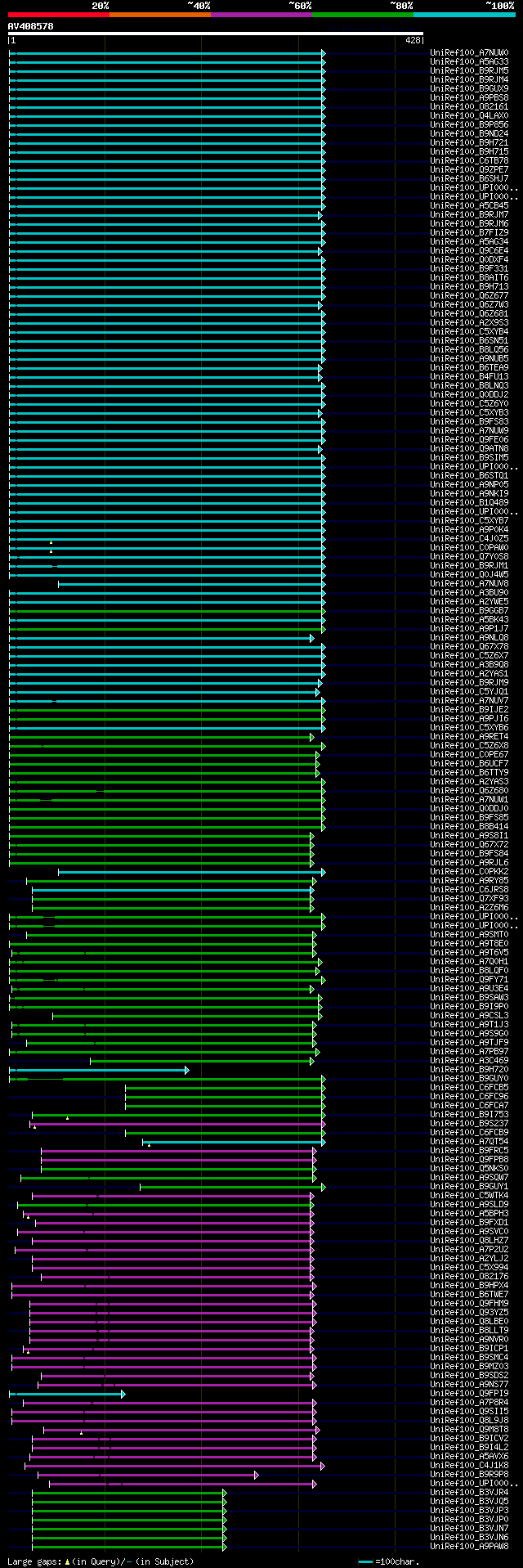Select hit label UniRef100_B6SN51
Image resolution: width=523 pixels, height=1568 pixels.
pos(469,340)
